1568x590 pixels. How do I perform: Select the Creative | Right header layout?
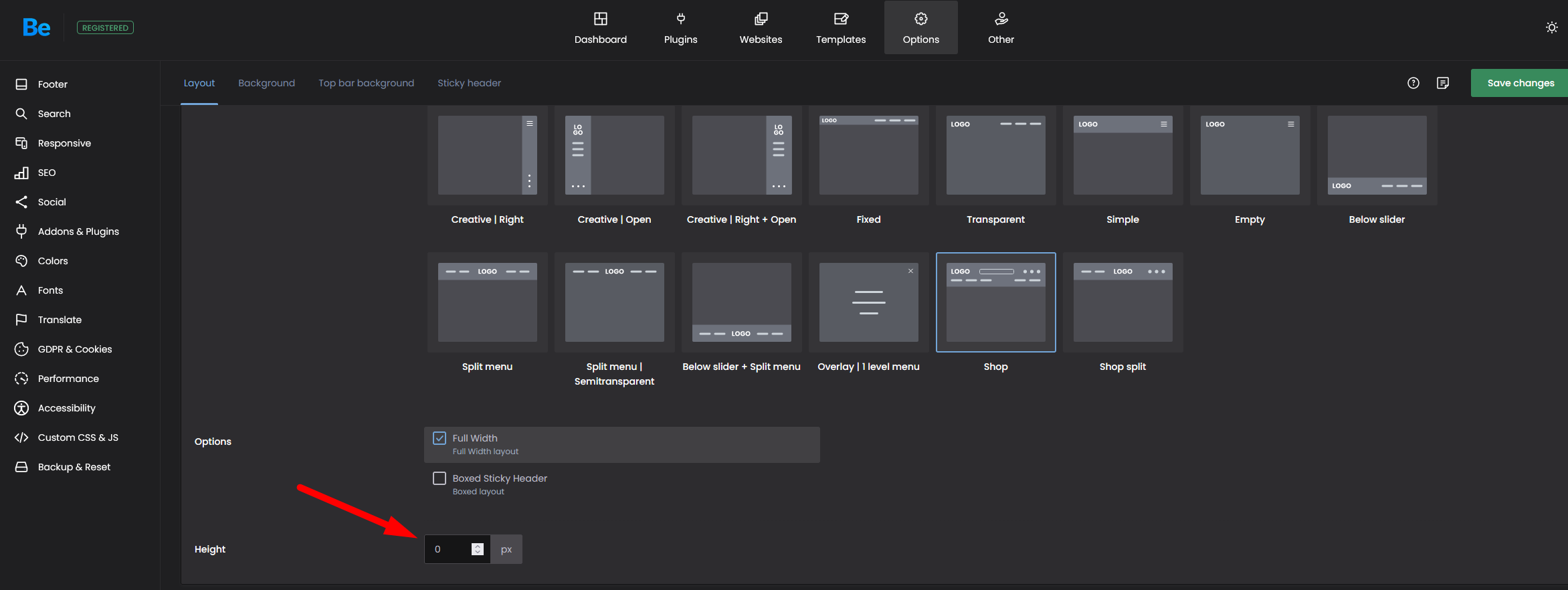point(488,155)
